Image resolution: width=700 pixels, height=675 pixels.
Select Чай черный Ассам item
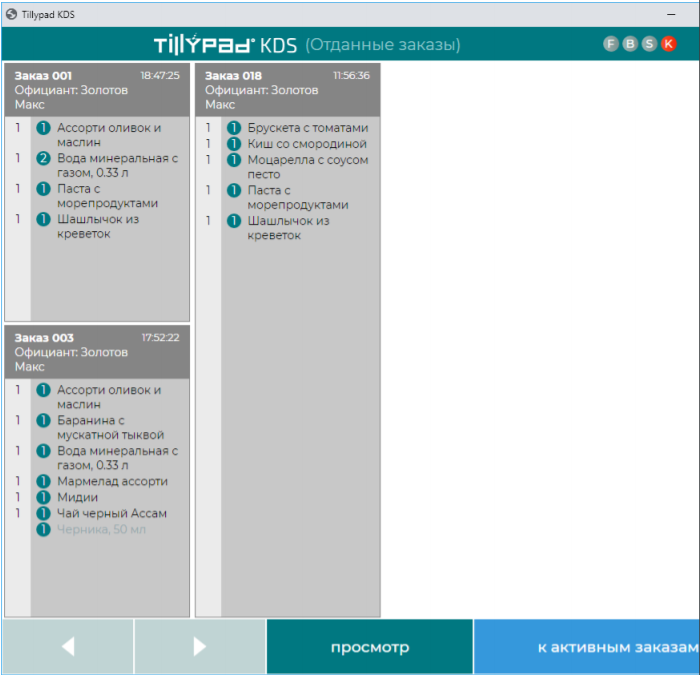112,513
